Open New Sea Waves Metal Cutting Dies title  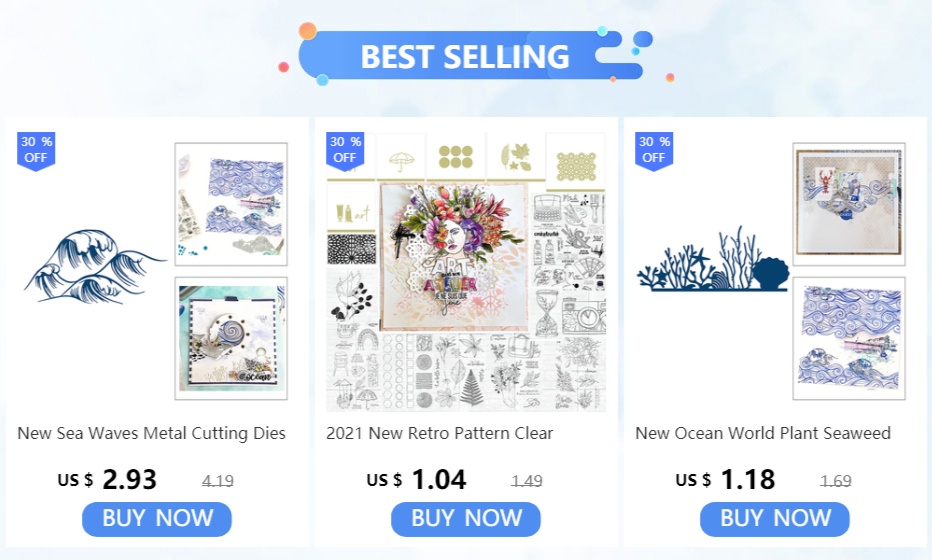152,433
